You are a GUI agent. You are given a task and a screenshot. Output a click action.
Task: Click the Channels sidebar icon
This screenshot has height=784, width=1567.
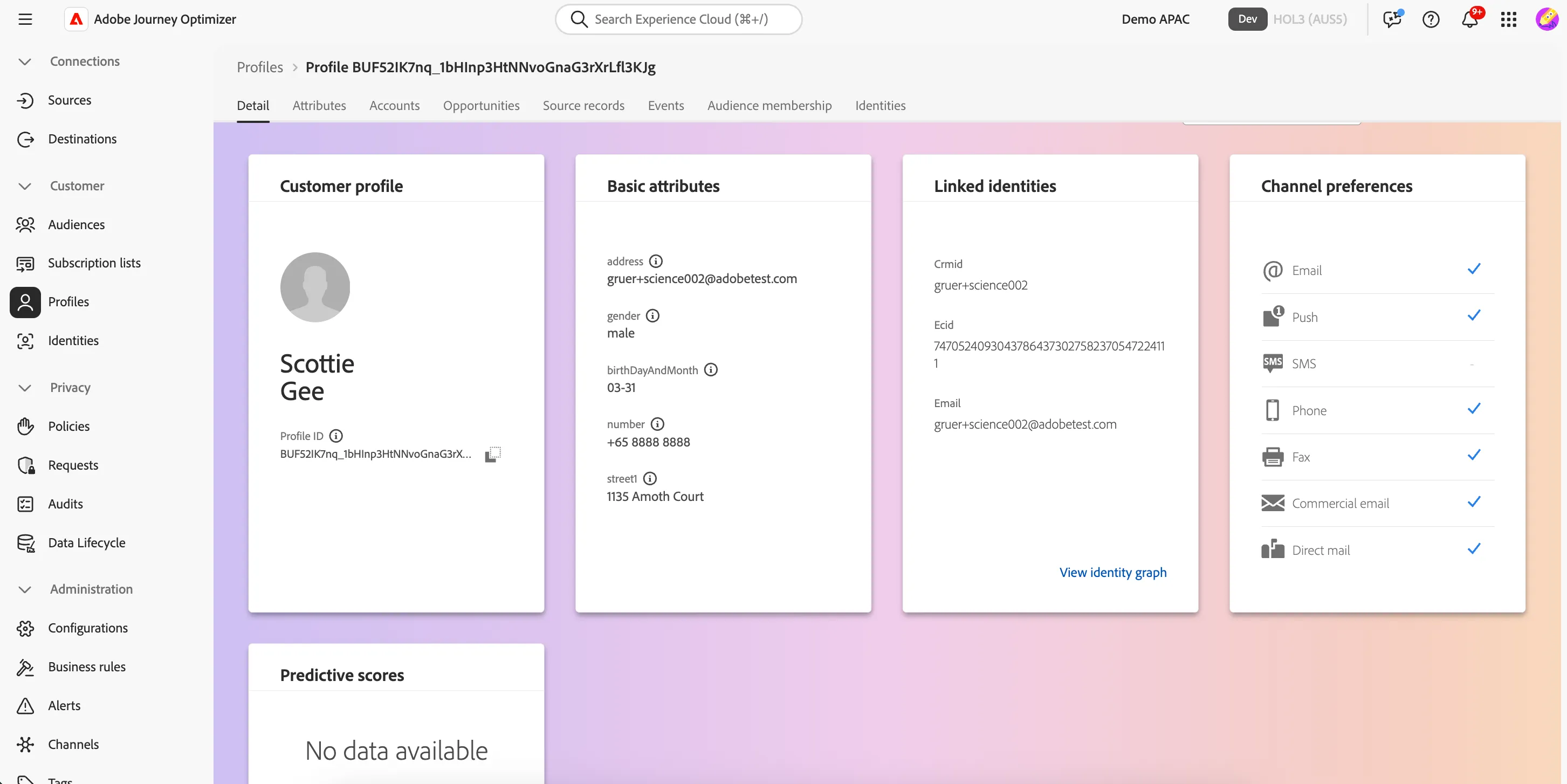coord(25,745)
